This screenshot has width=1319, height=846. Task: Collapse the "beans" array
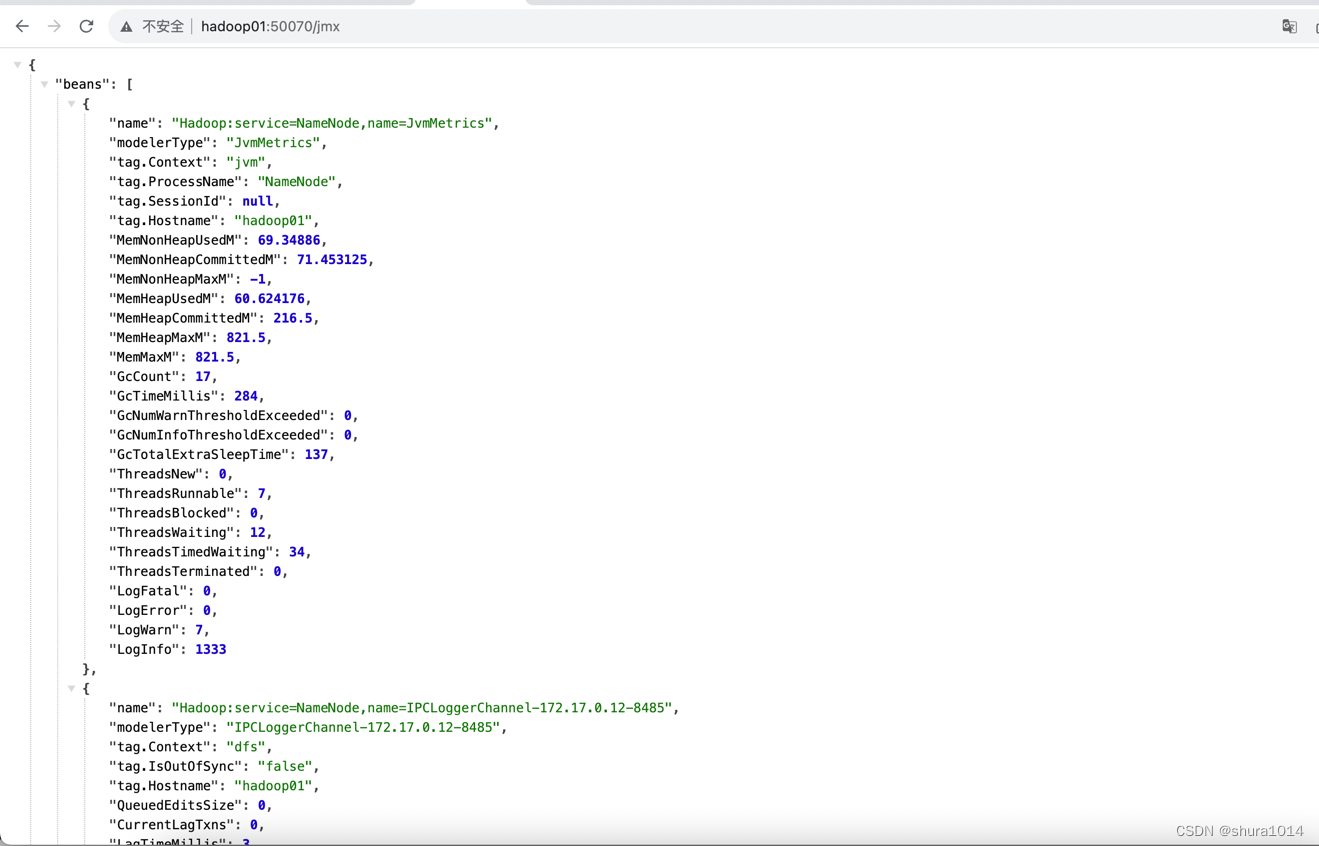pyautogui.click(x=44, y=84)
